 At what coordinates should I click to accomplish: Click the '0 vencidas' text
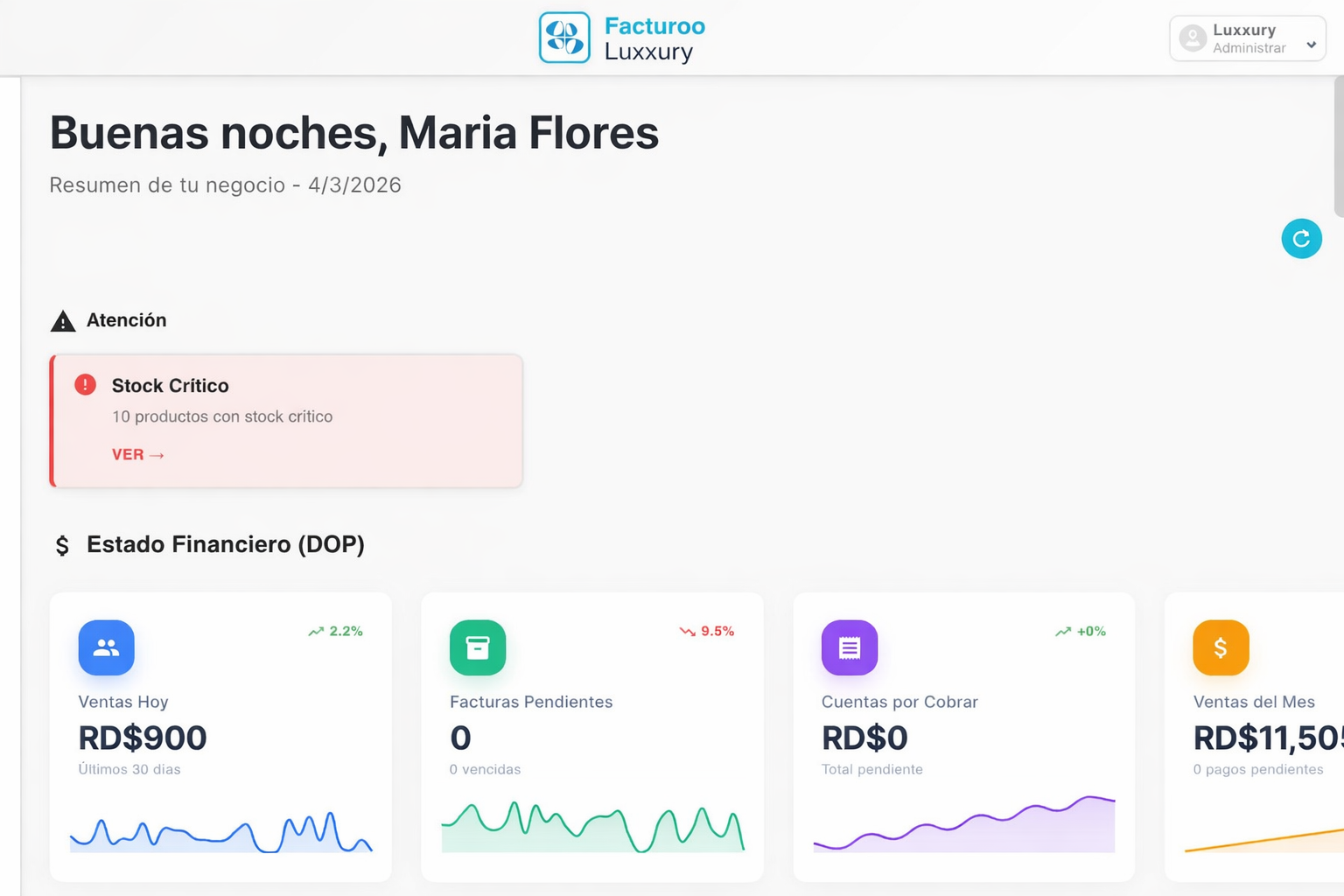485,769
